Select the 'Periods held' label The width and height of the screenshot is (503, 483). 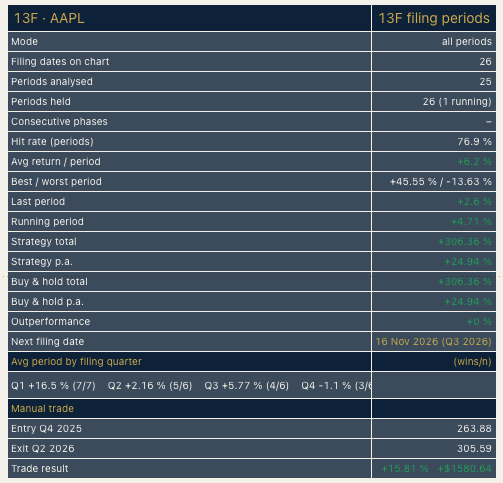[41, 102]
